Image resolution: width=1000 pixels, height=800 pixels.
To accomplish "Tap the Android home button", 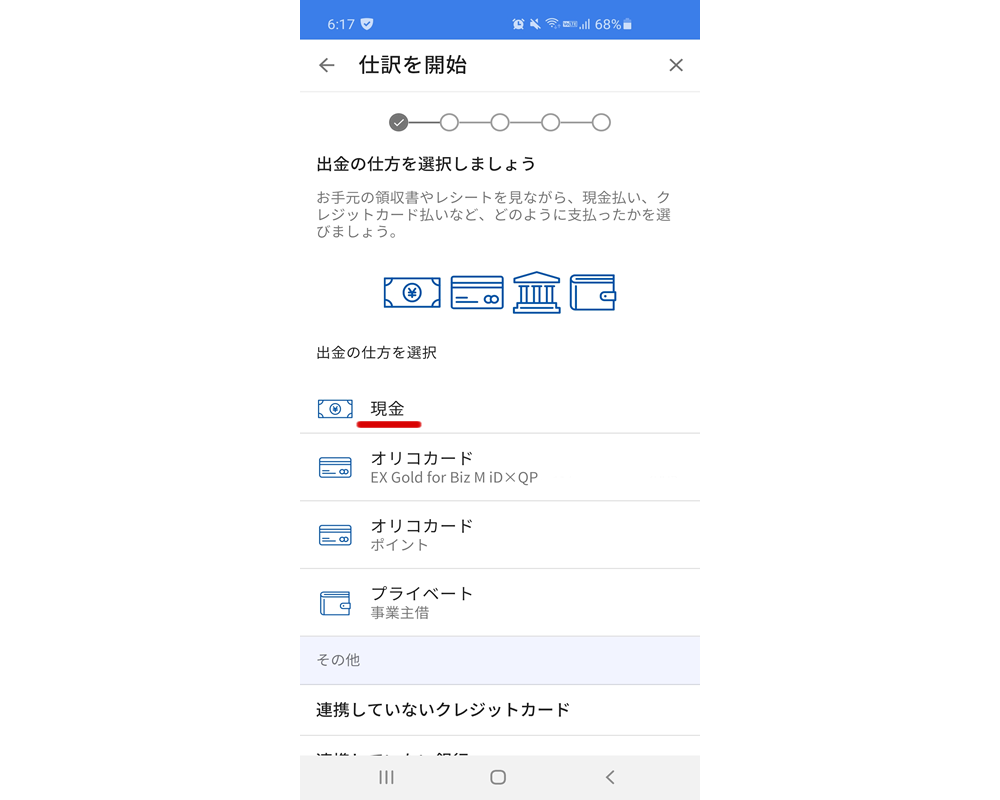I will (x=498, y=777).
